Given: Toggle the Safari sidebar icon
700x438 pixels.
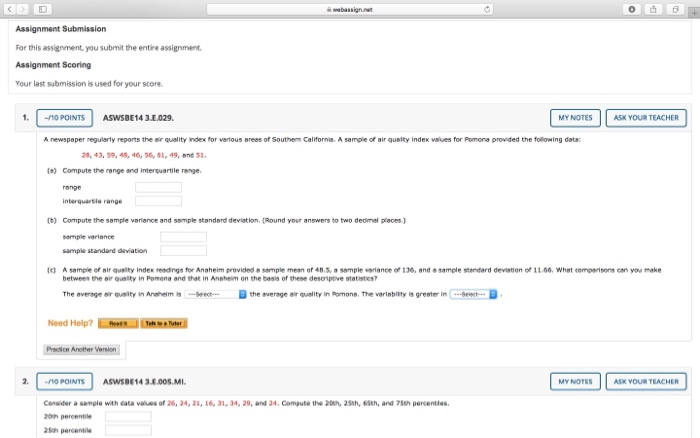Looking at the screenshot, I should [x=43, y=9].
